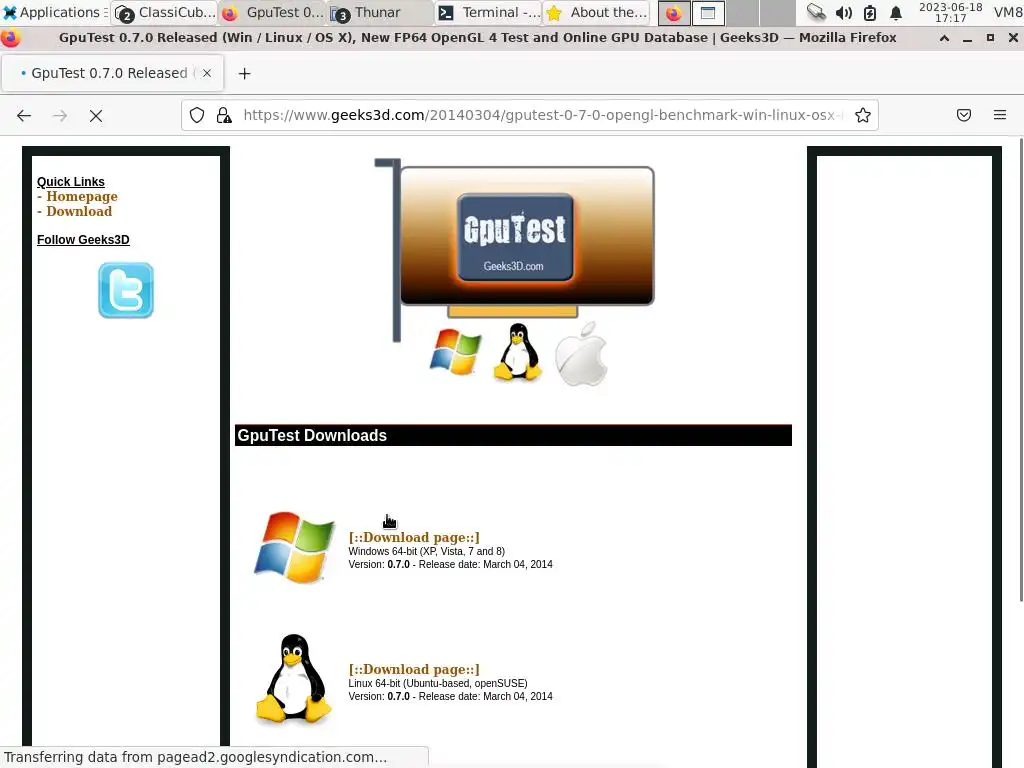Click the Twitter follow icon

[126, 291]
